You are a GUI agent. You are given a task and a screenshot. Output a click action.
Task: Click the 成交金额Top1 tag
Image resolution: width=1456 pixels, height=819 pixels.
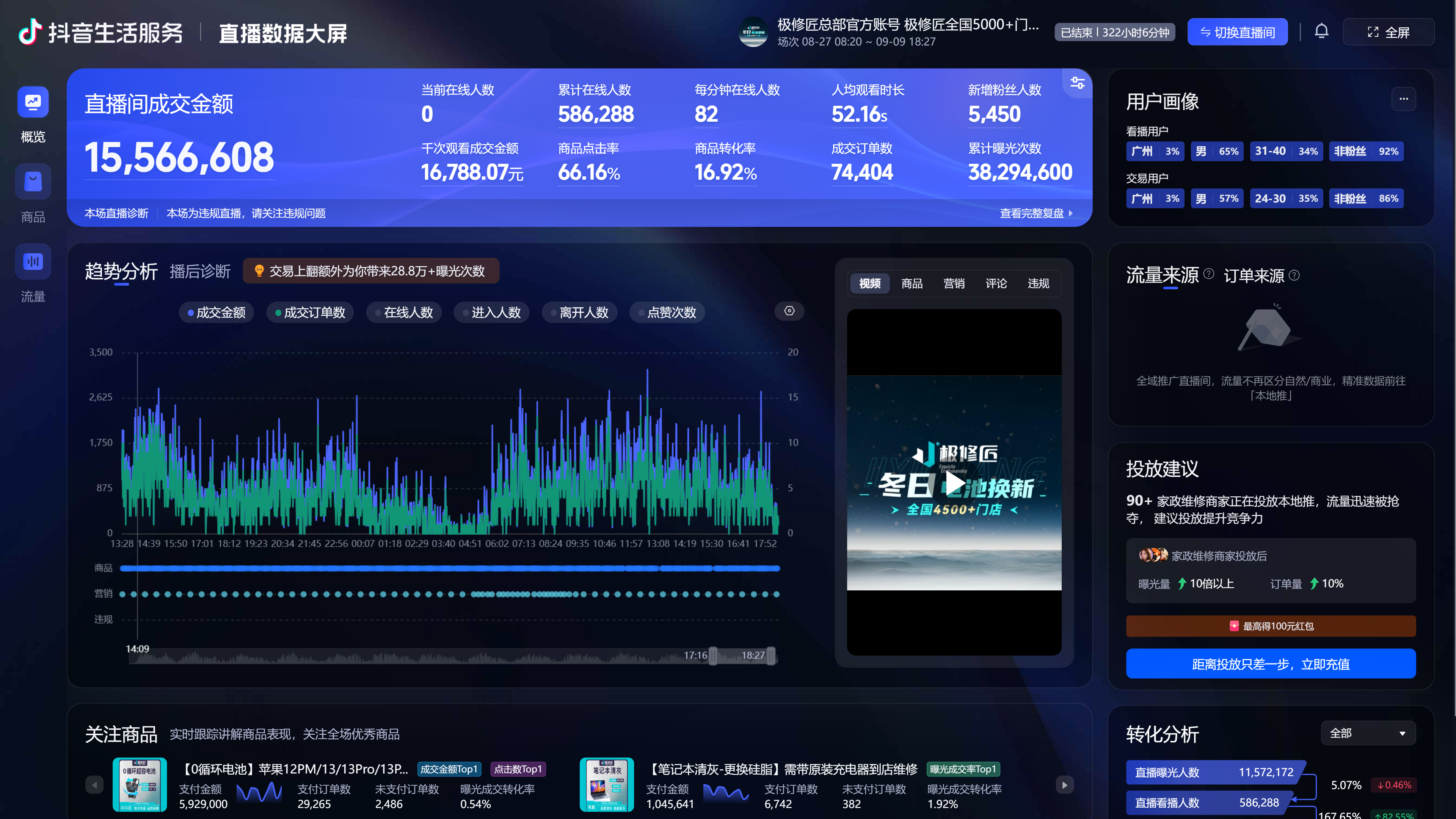click(x=449, y=769)
